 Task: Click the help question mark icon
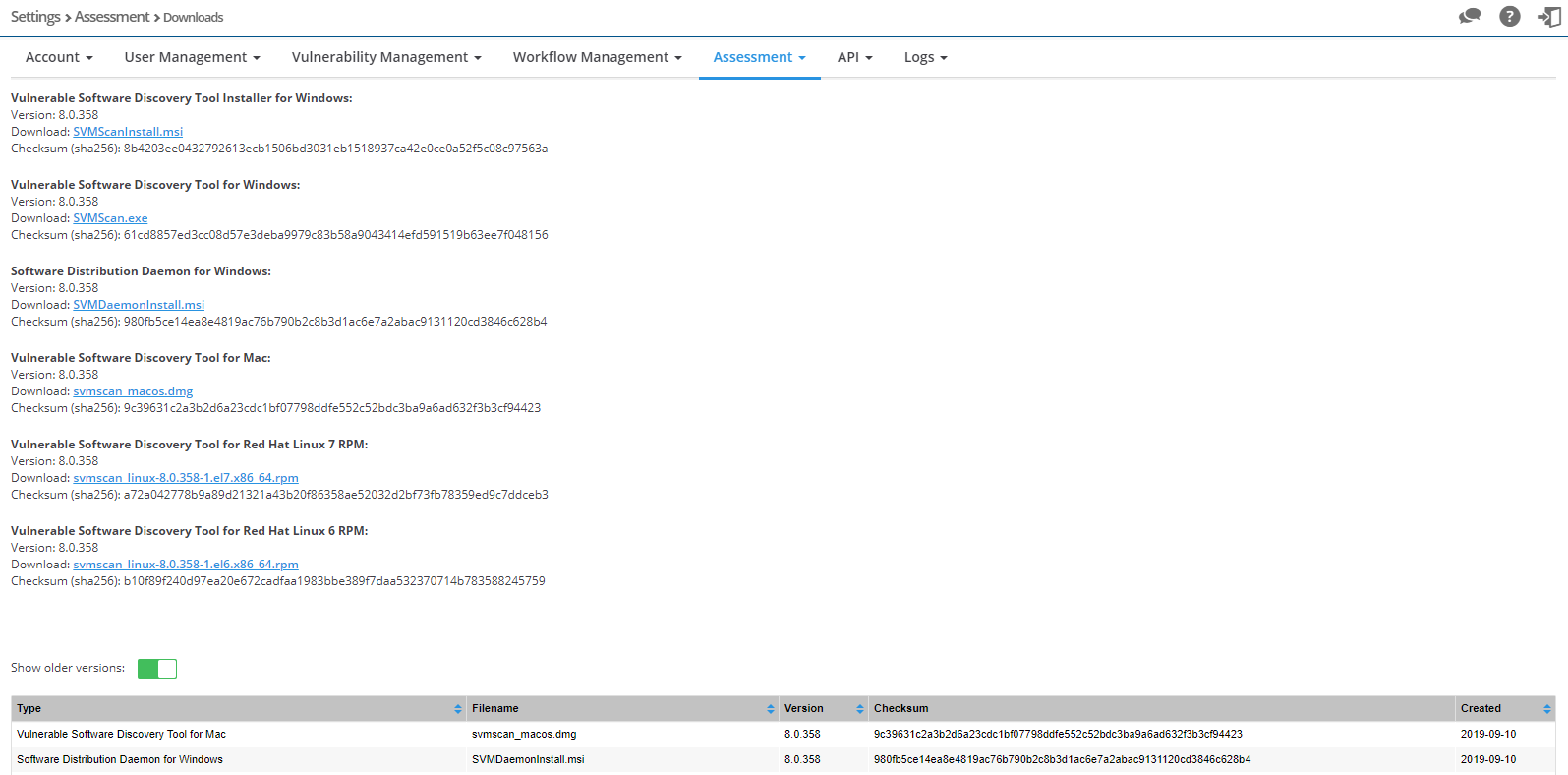(1509, 16)
